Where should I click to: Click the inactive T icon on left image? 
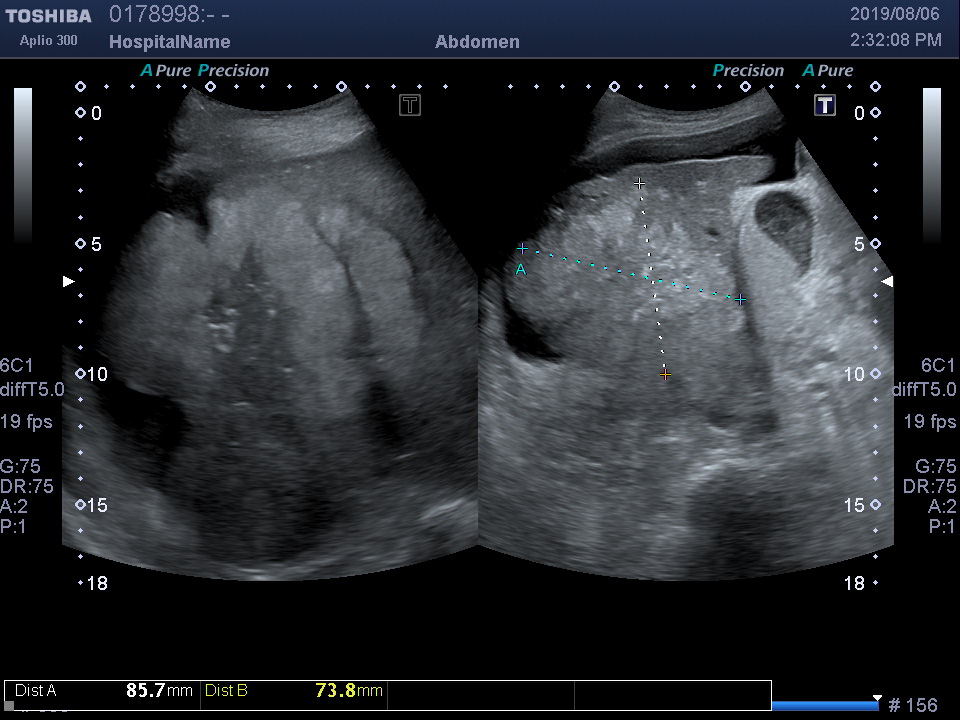click(410, 105)
